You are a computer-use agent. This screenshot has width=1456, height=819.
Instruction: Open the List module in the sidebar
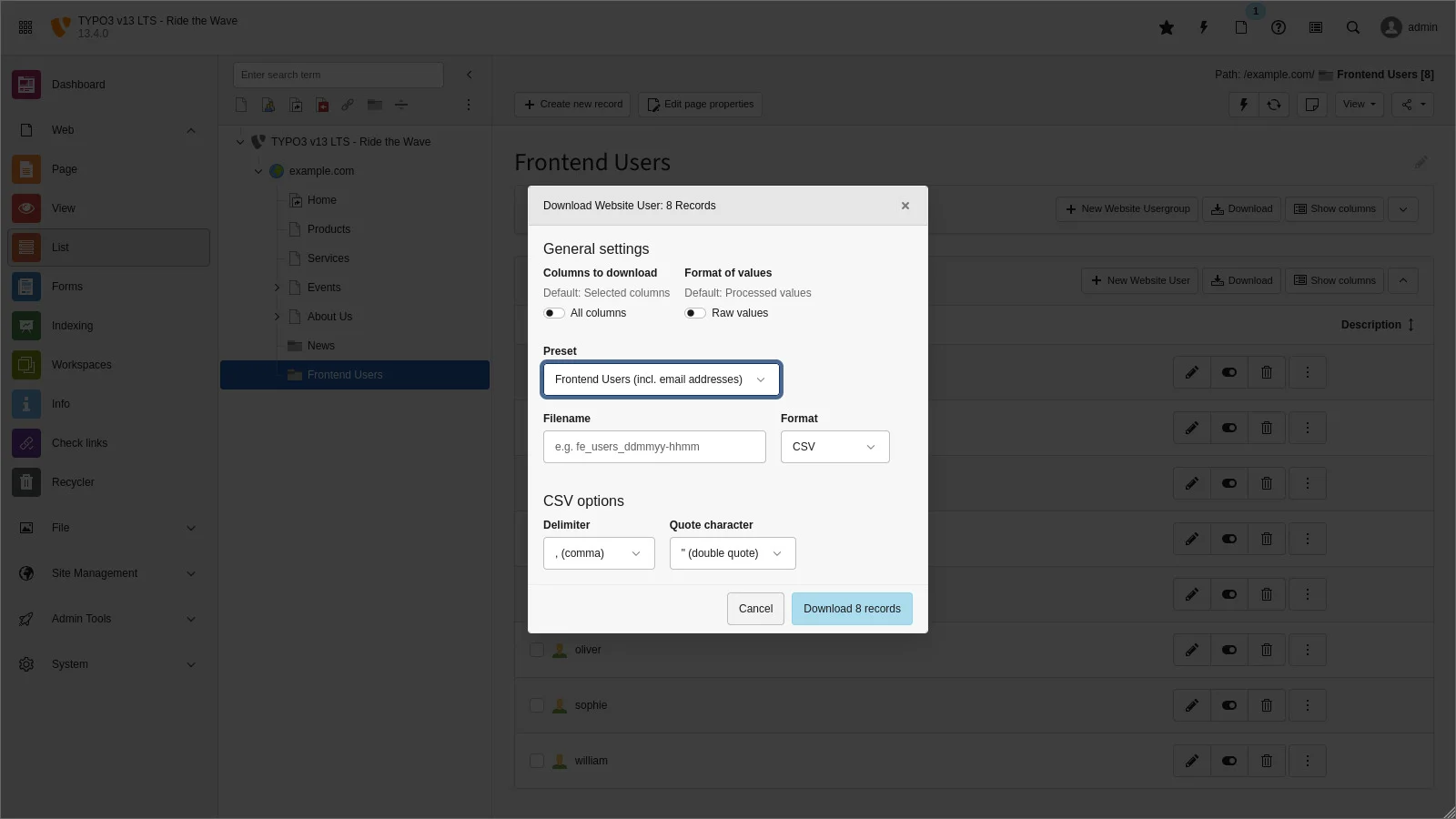[60, 247]
